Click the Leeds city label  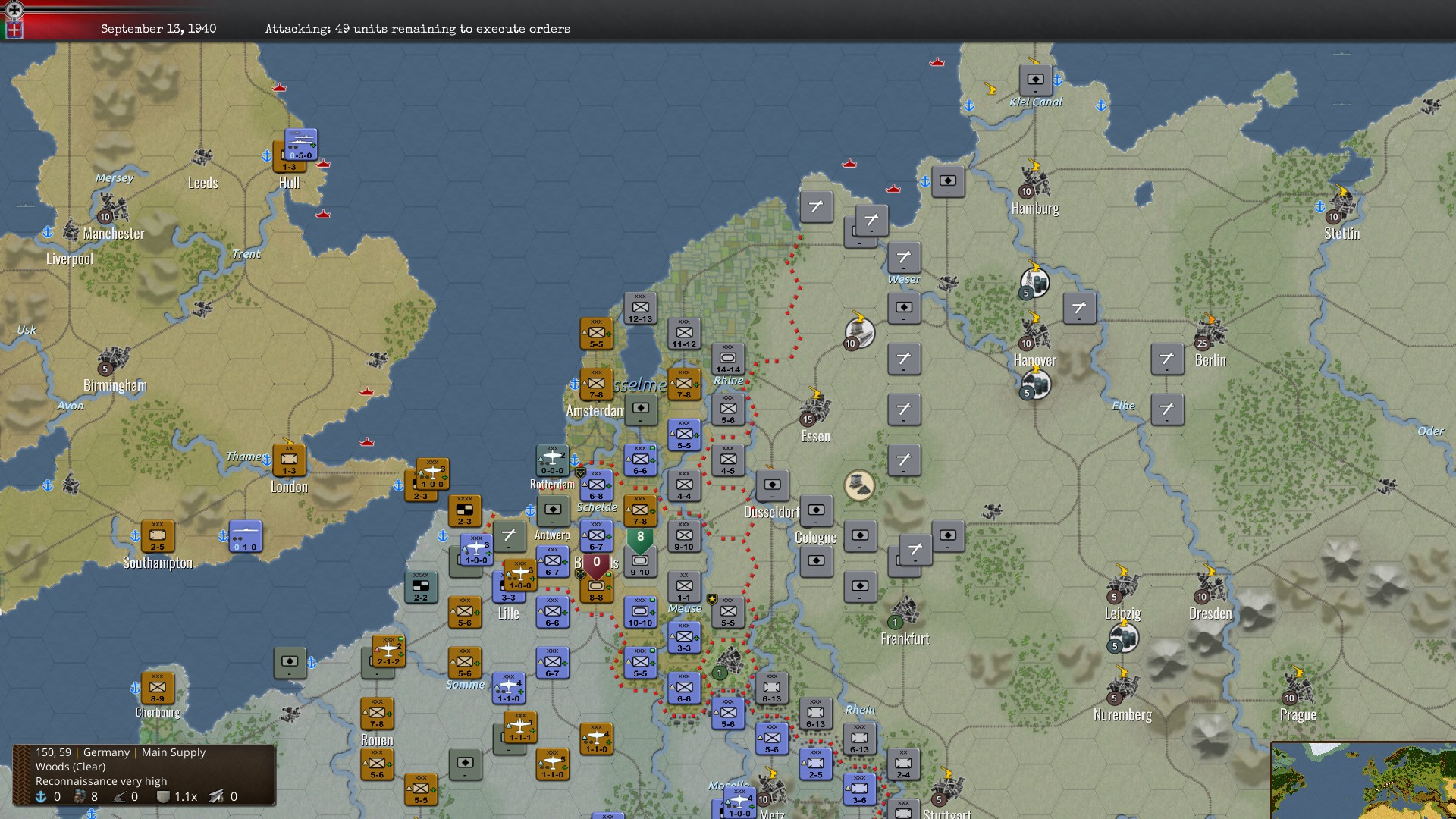pyautogui.click(x=202, y=183)
